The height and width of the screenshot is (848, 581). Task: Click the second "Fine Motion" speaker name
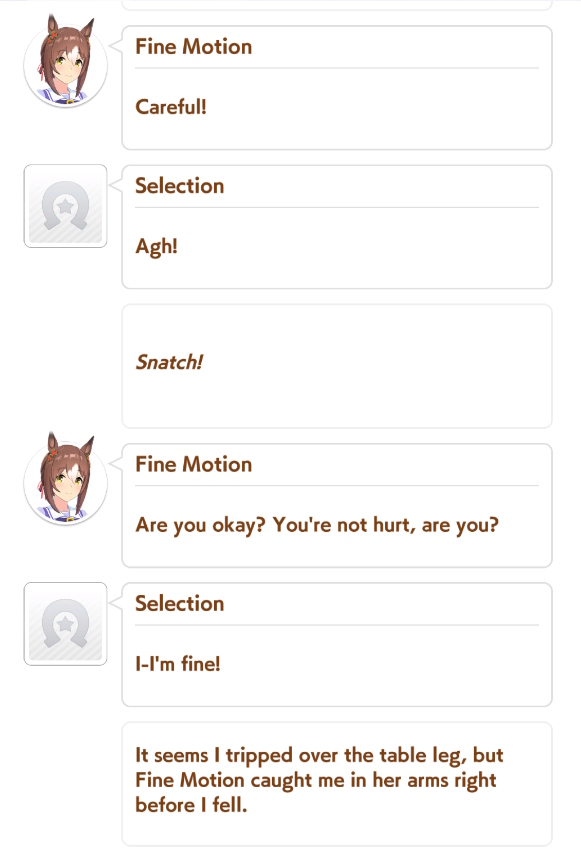tap(194, 465)
